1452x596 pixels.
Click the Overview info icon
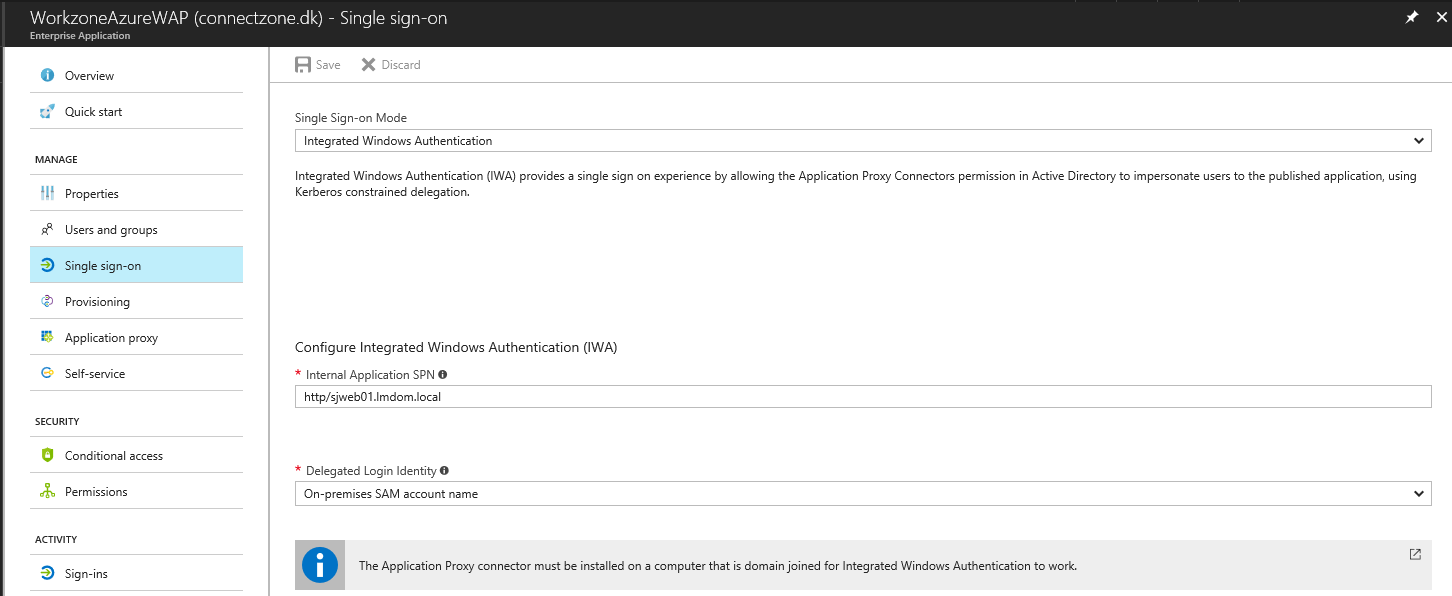click(47, 75)
